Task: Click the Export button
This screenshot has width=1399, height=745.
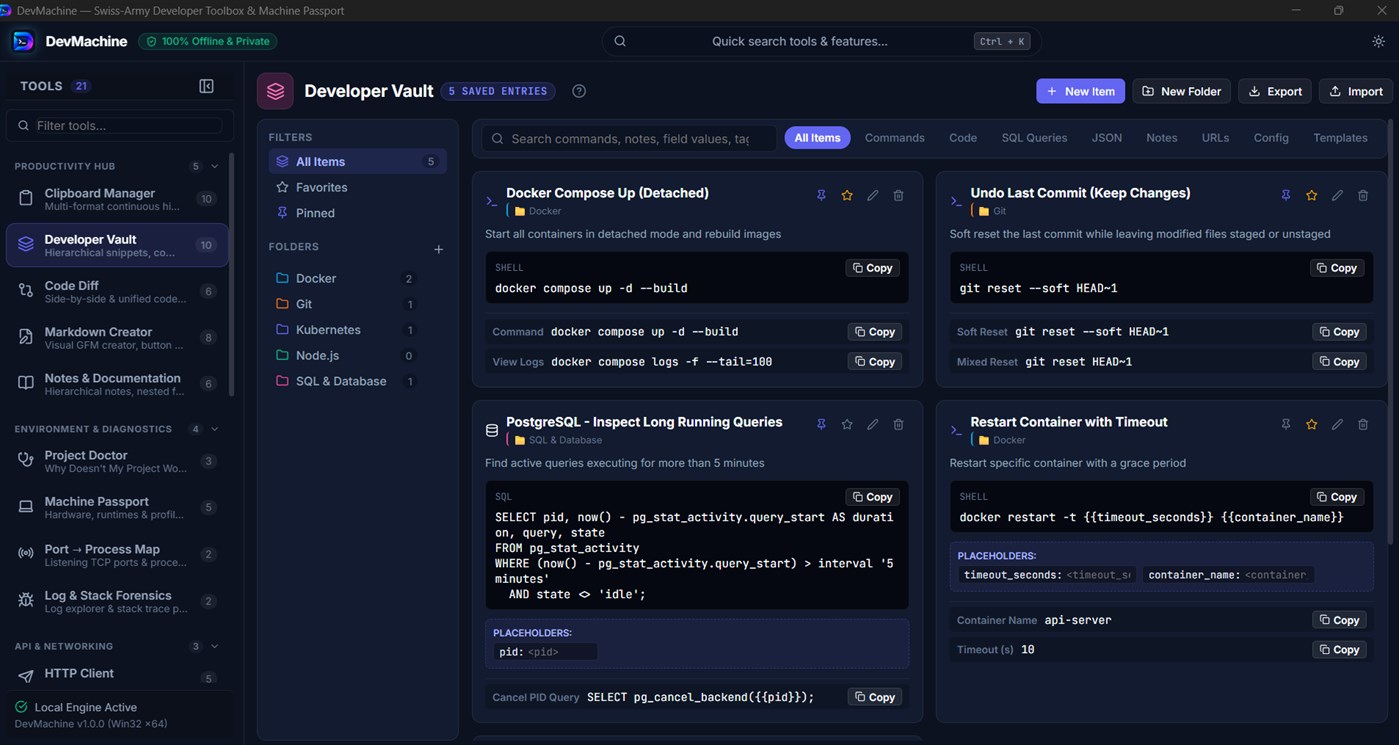Action: [x=1275, y=91]
